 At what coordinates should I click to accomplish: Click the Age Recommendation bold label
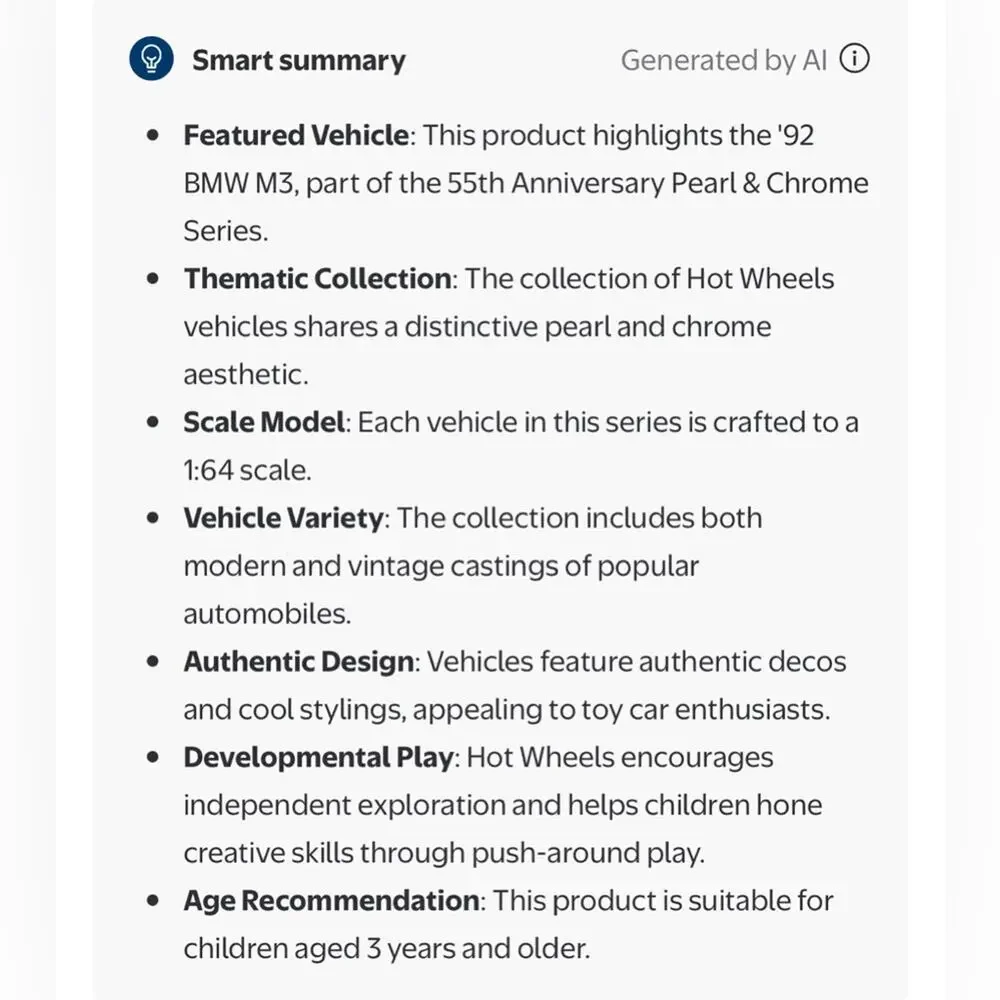(x=331, y=901)
